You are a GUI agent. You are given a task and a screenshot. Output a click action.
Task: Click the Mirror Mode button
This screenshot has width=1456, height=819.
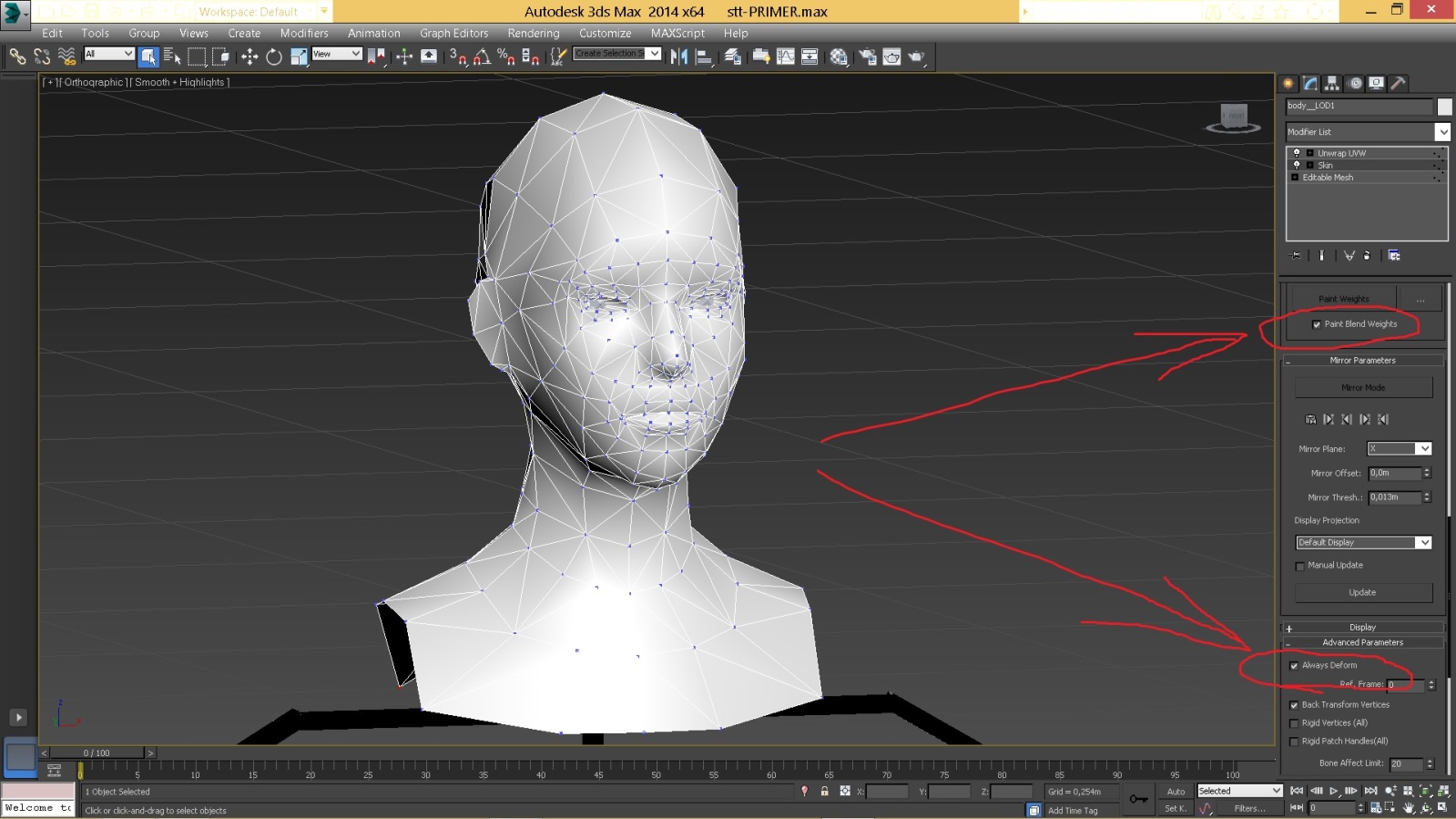point(1363,387)
